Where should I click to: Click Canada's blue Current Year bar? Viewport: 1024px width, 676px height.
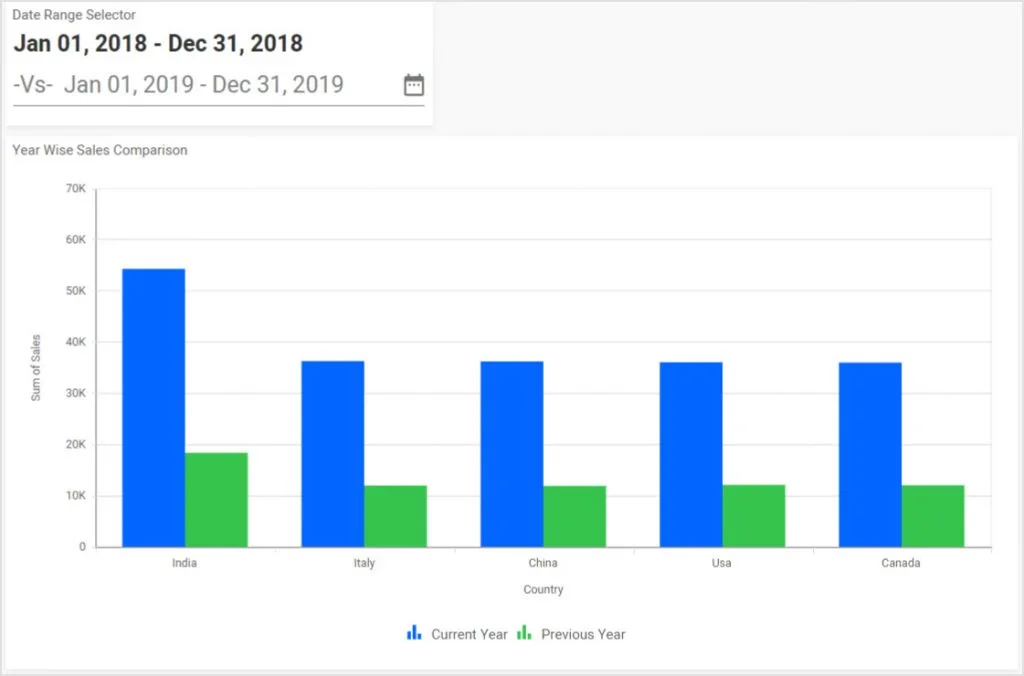(x=870, y=454)
